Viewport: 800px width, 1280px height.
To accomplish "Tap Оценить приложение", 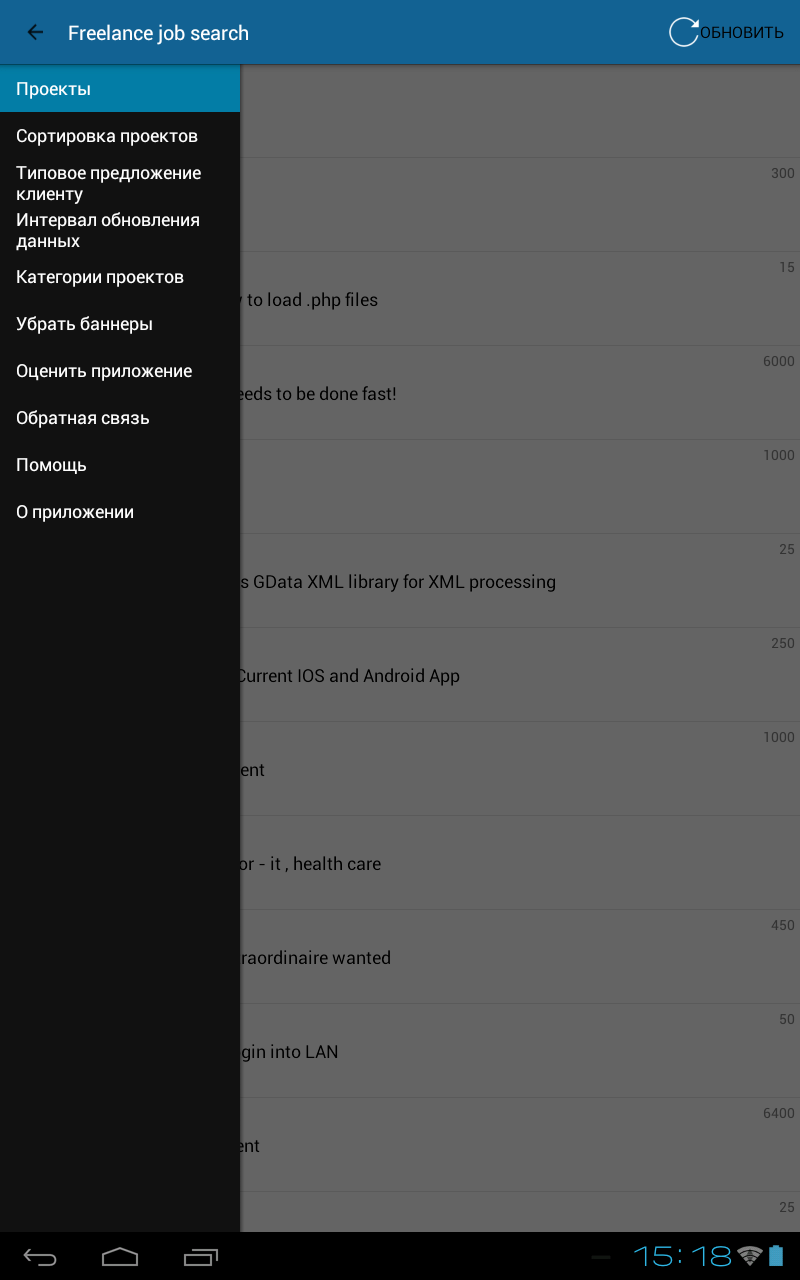I will coord(120,371).
